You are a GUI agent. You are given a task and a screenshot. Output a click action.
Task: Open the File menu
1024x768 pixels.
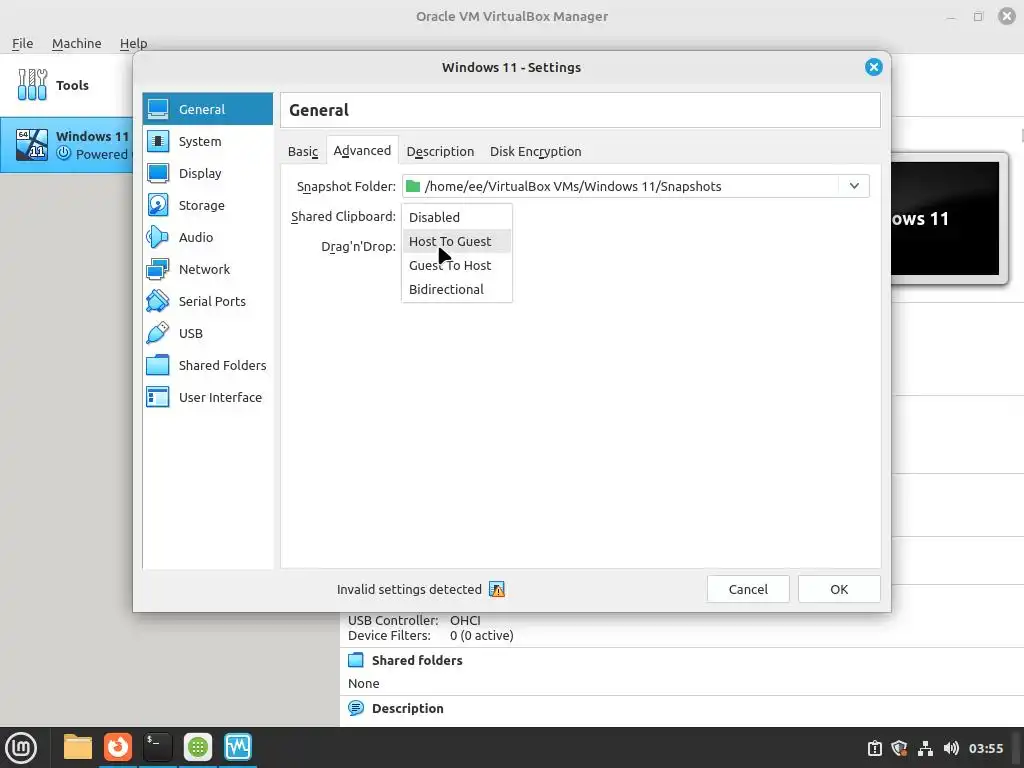point(22,43)
